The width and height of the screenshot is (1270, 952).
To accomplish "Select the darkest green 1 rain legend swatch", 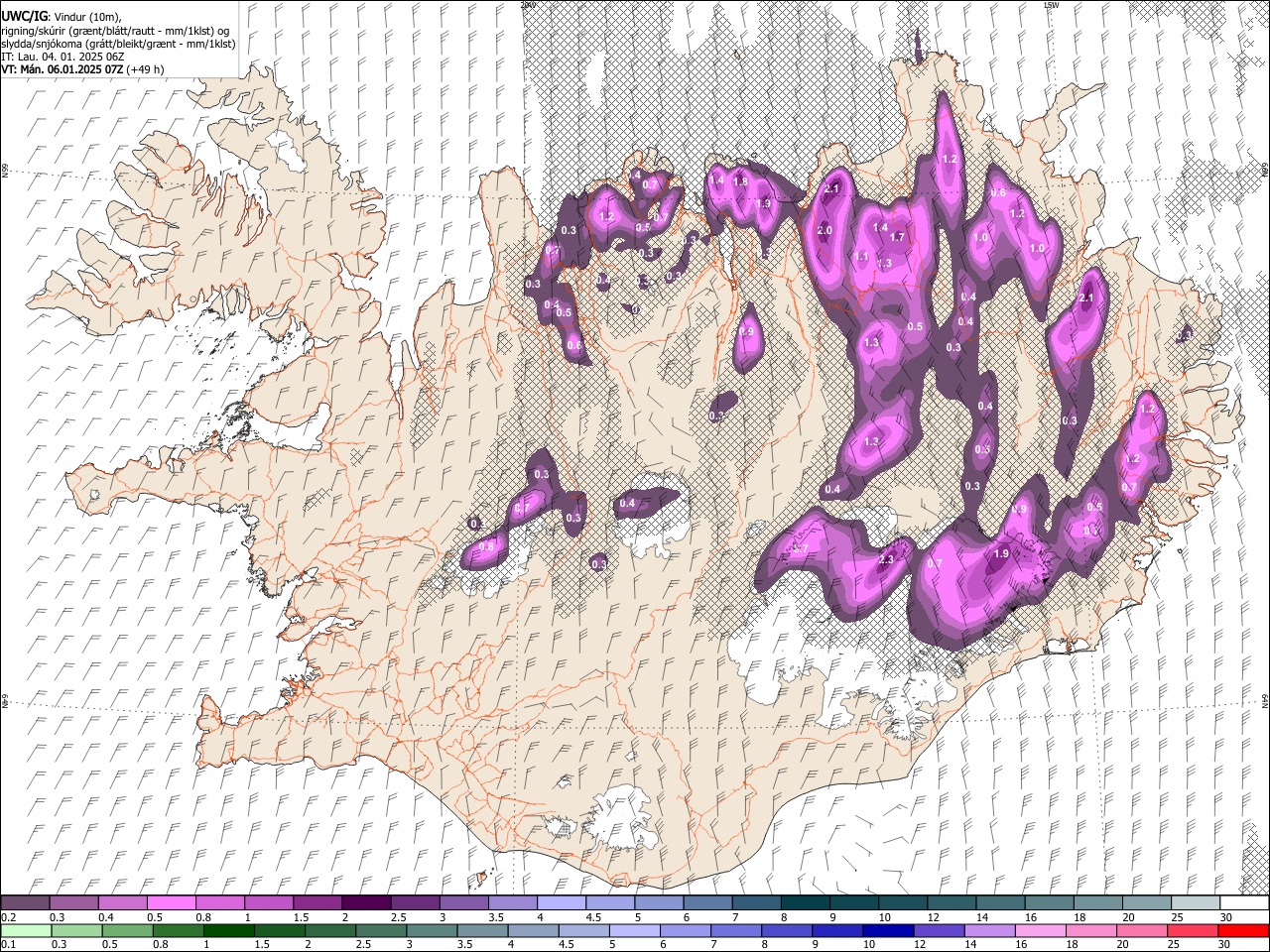I will click(229, 930).
